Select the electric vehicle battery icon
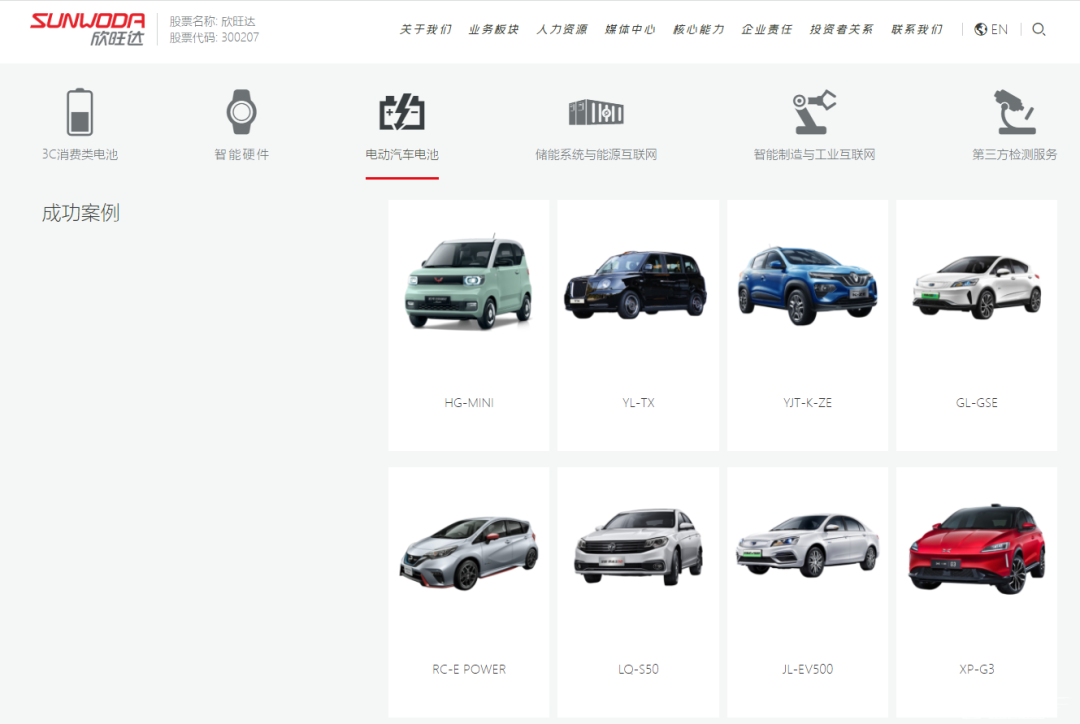The image size is (1080, 724). (x=402, y=112)
